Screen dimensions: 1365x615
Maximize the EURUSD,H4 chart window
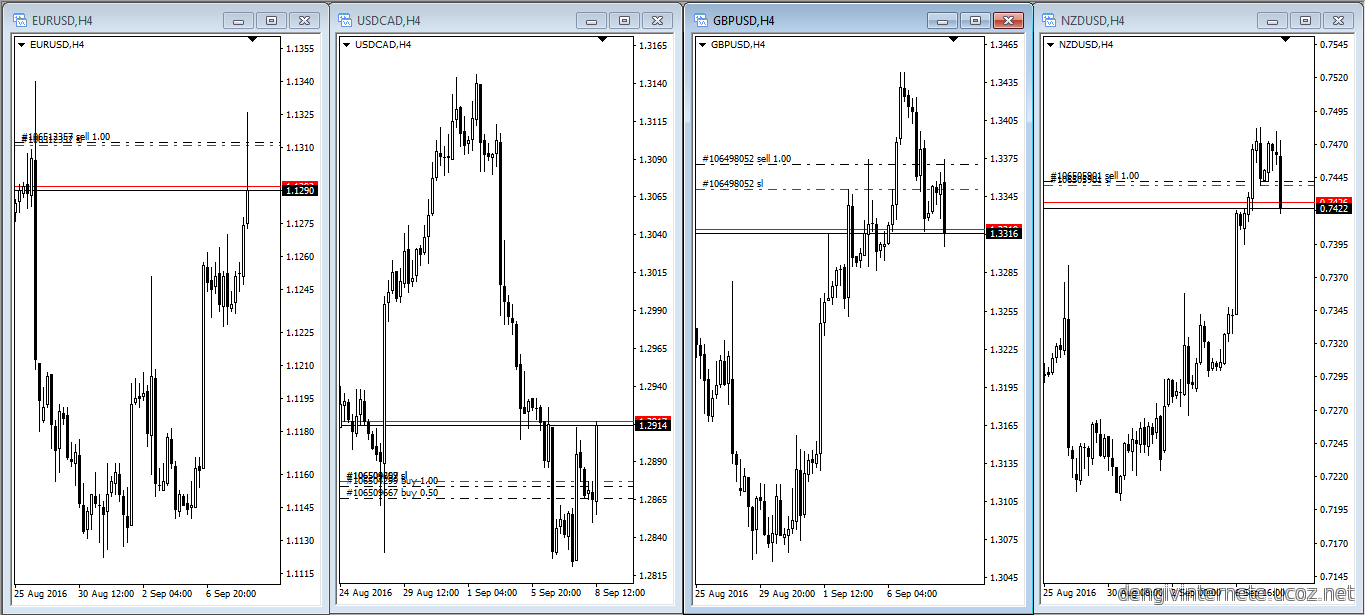(x=271, y=20)
